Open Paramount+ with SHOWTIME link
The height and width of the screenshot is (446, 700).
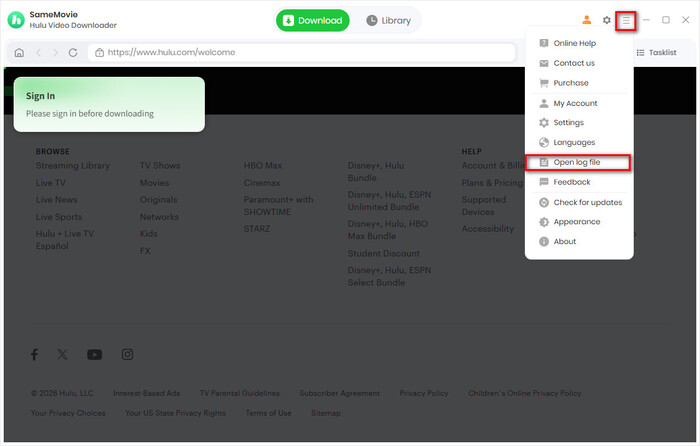click(x=279, y=206)
